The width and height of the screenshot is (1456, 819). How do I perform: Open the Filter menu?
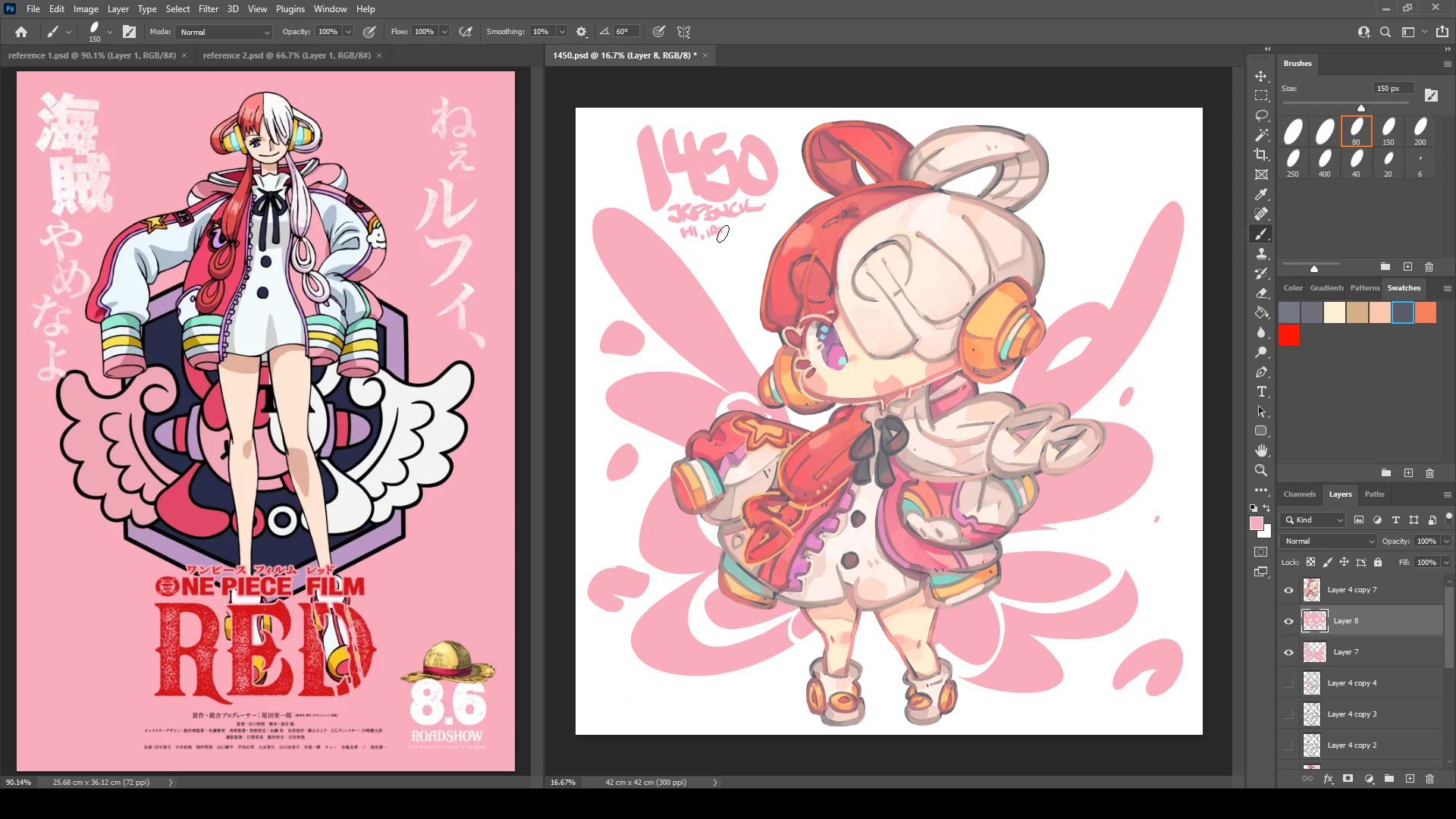[x=209, y=9]
